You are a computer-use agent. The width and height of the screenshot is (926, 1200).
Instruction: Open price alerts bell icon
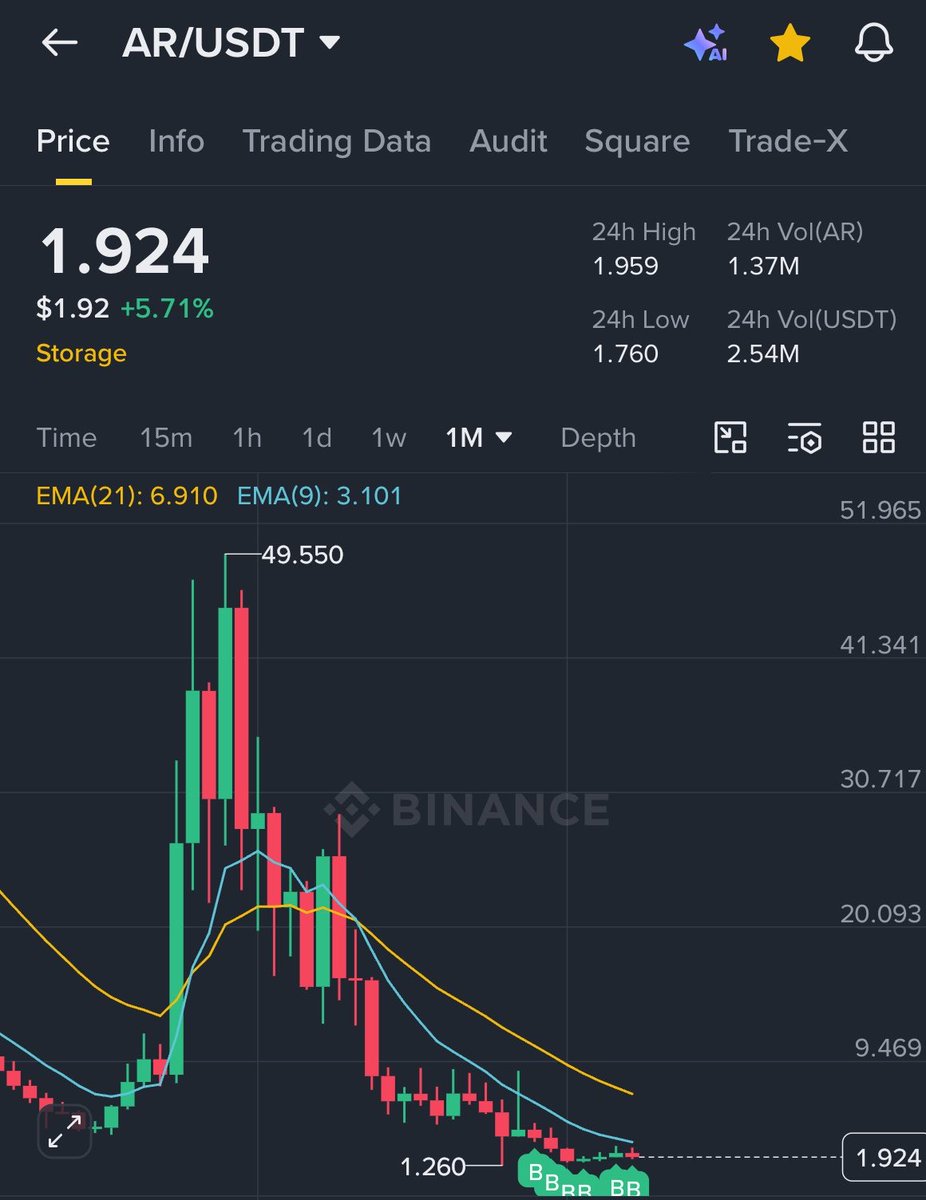[873, 44]
